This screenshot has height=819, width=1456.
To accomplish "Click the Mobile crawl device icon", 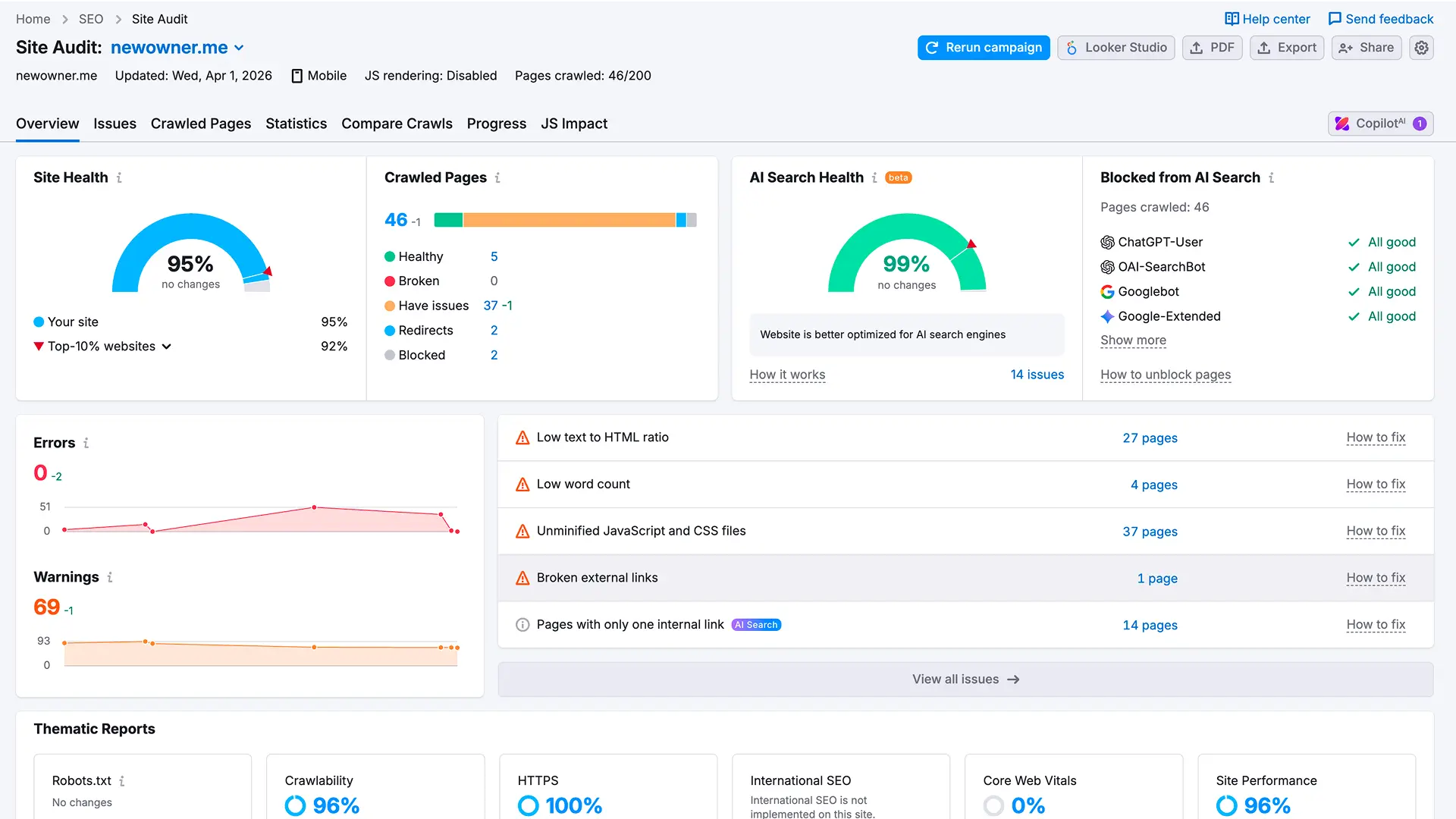I will pyautogui.click(x=296, y=75).
